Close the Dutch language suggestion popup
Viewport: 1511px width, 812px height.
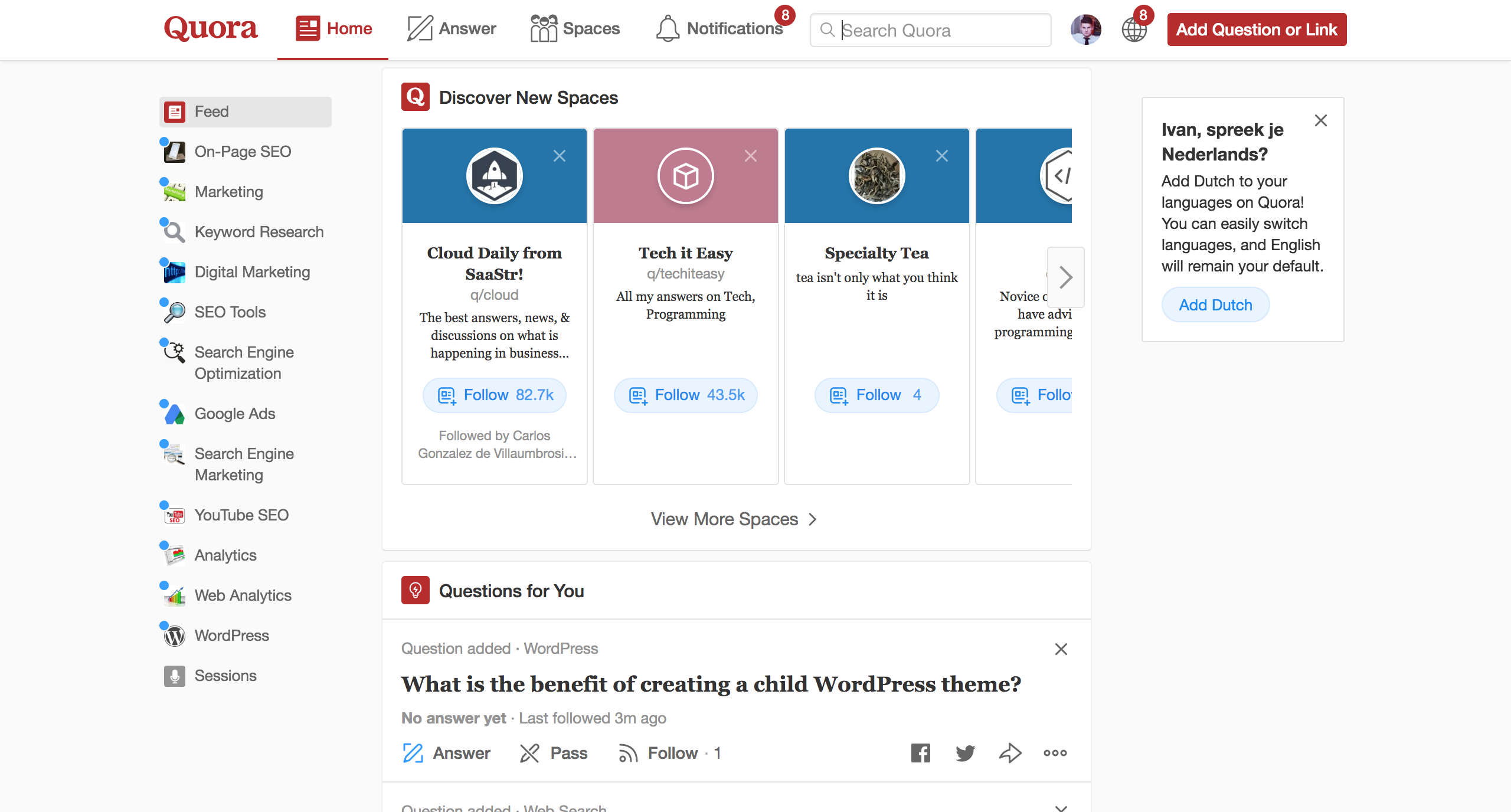pyautogui.click(x=1321, y=120)
